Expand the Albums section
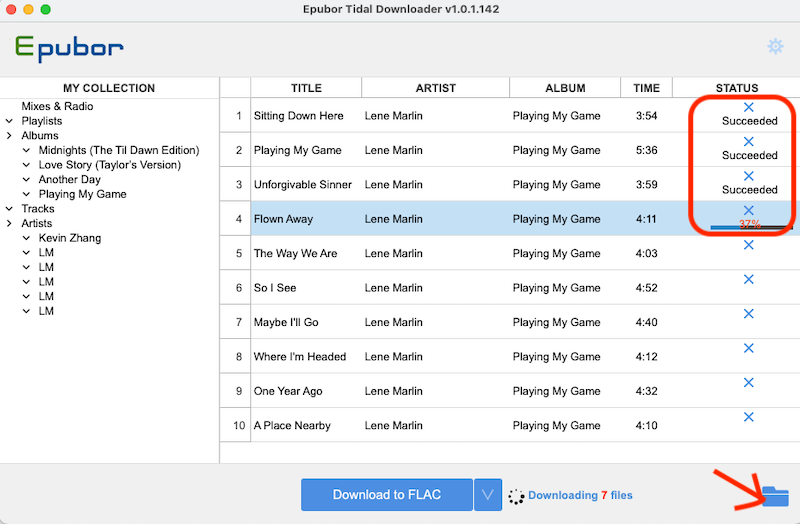The height and width of the screenshot is (524, 800). [x=9, y=136]
